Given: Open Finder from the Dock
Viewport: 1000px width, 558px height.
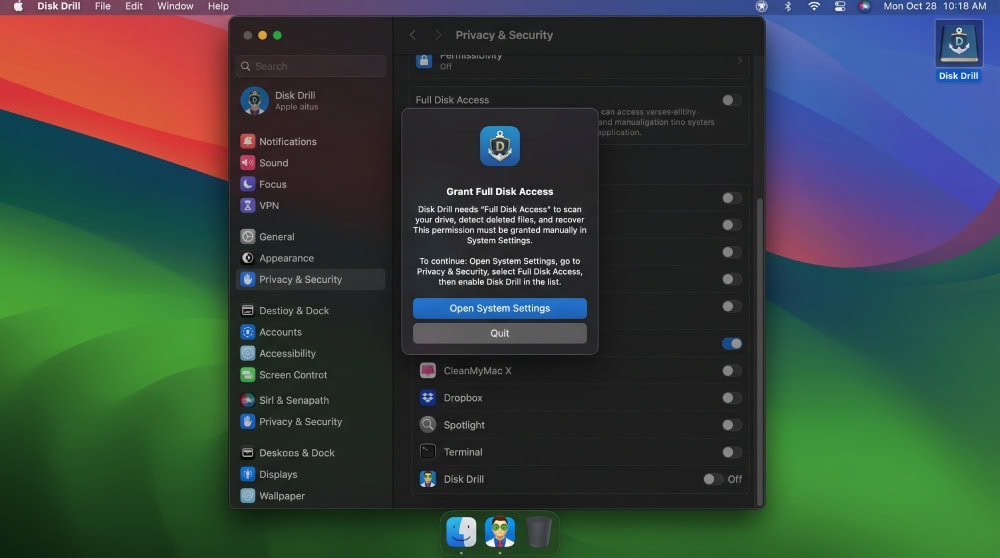Looking at the screenshot, I should coord(460,532).
